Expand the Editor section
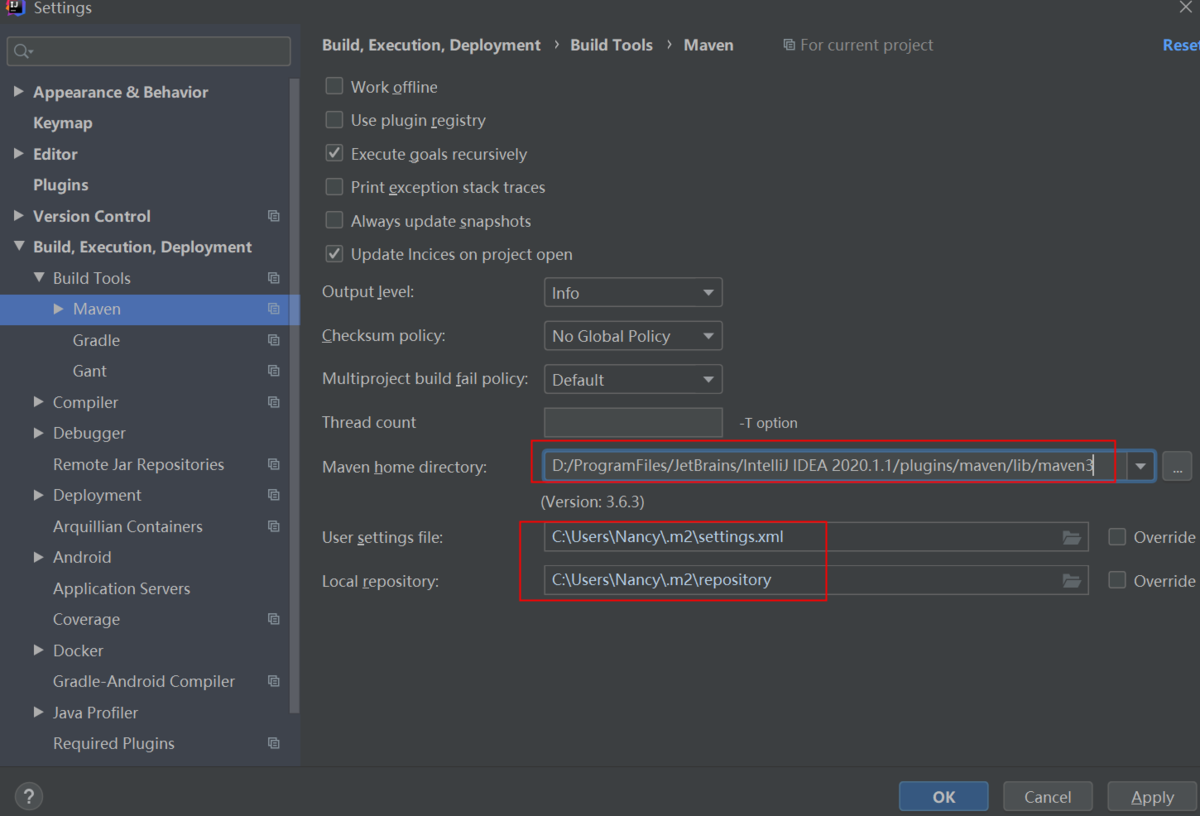This screenshot has height=816, width=1200. pos(18,153)
